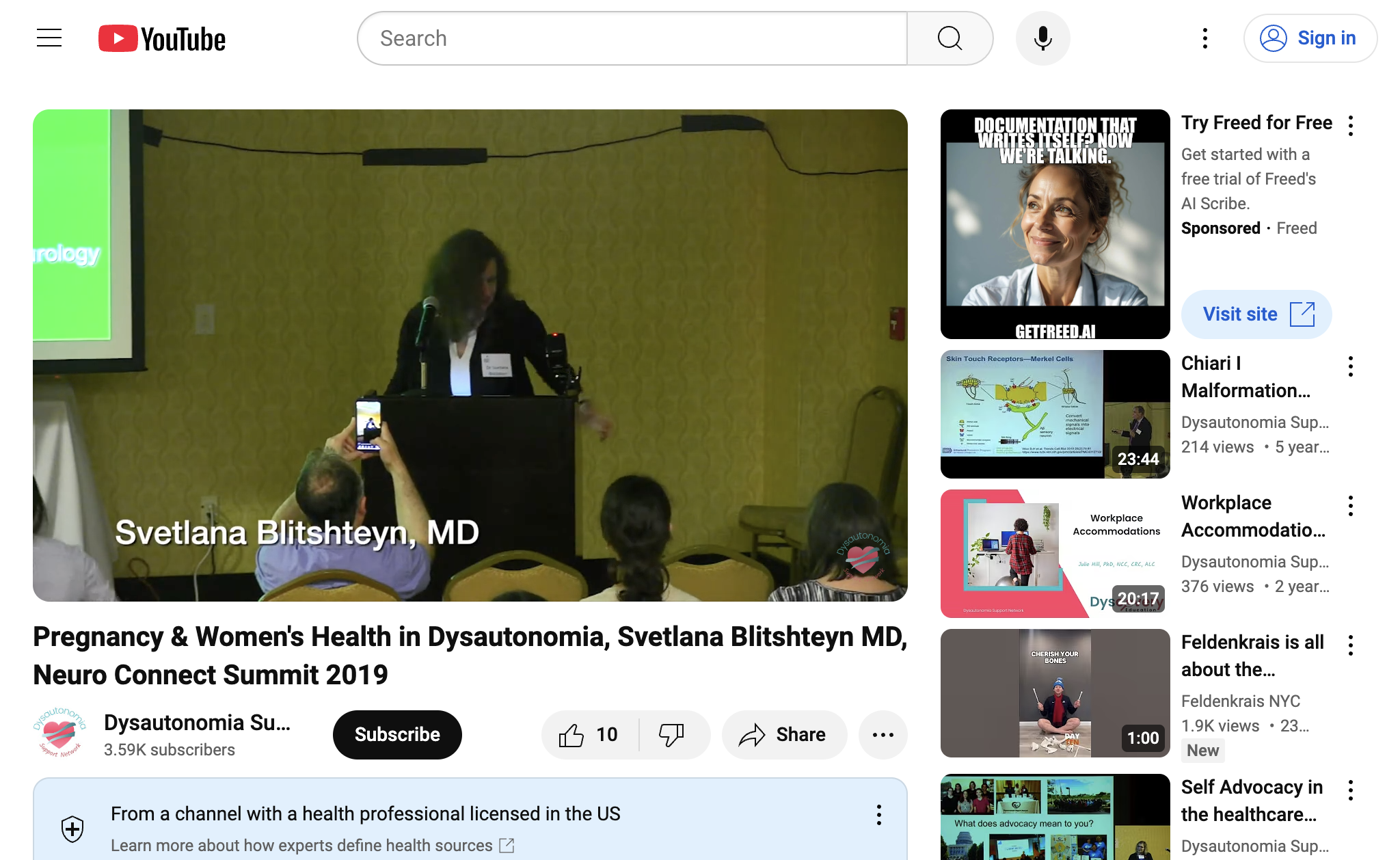Open ad options menu for Freed

(x=1351, y=126)
